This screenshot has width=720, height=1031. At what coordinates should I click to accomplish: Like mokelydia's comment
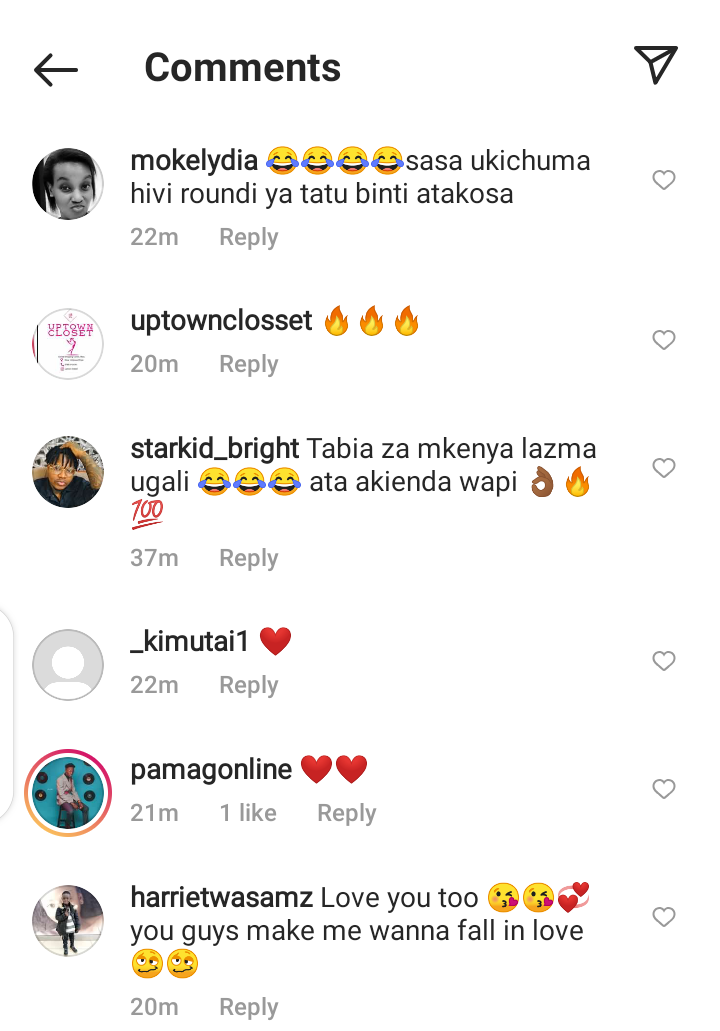(x=663, y=180)
